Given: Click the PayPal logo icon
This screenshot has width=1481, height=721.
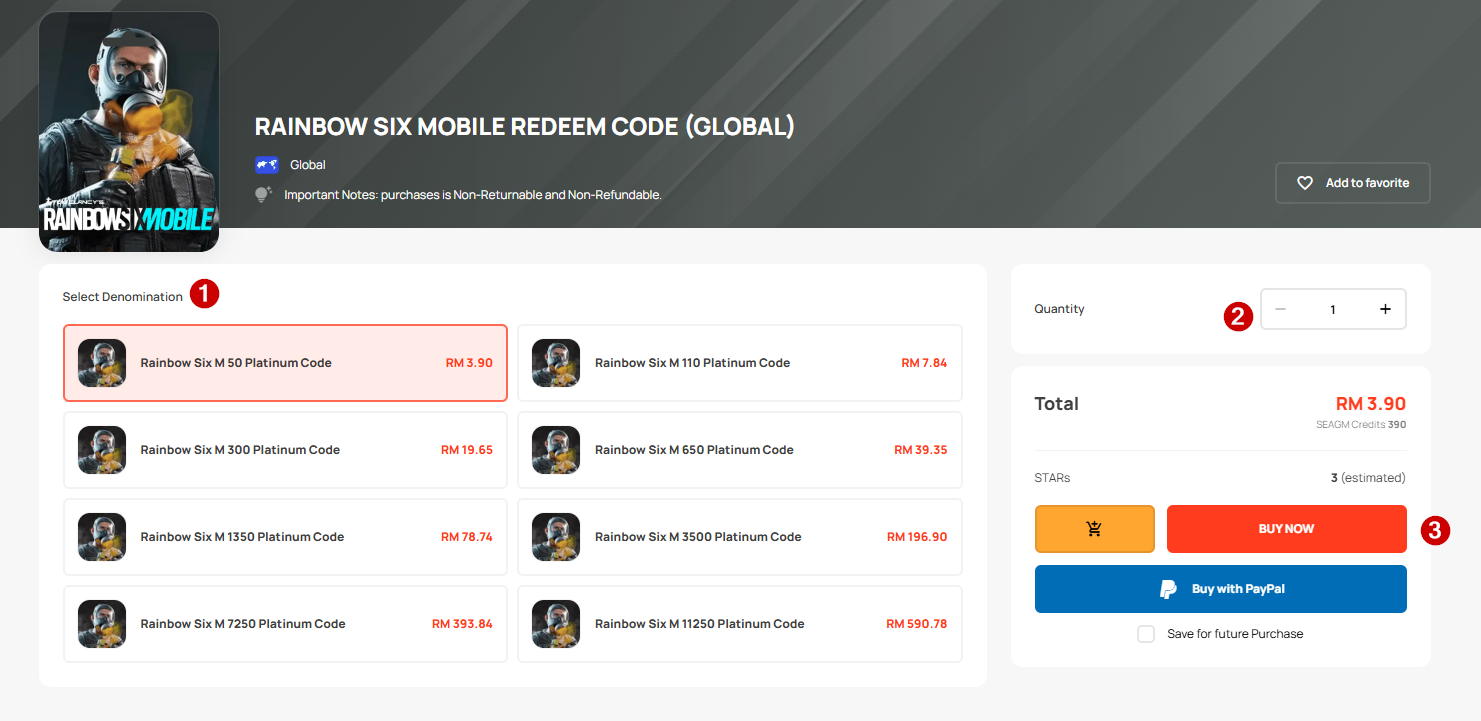Looking at the screenshot, I should click(1168, 589).
